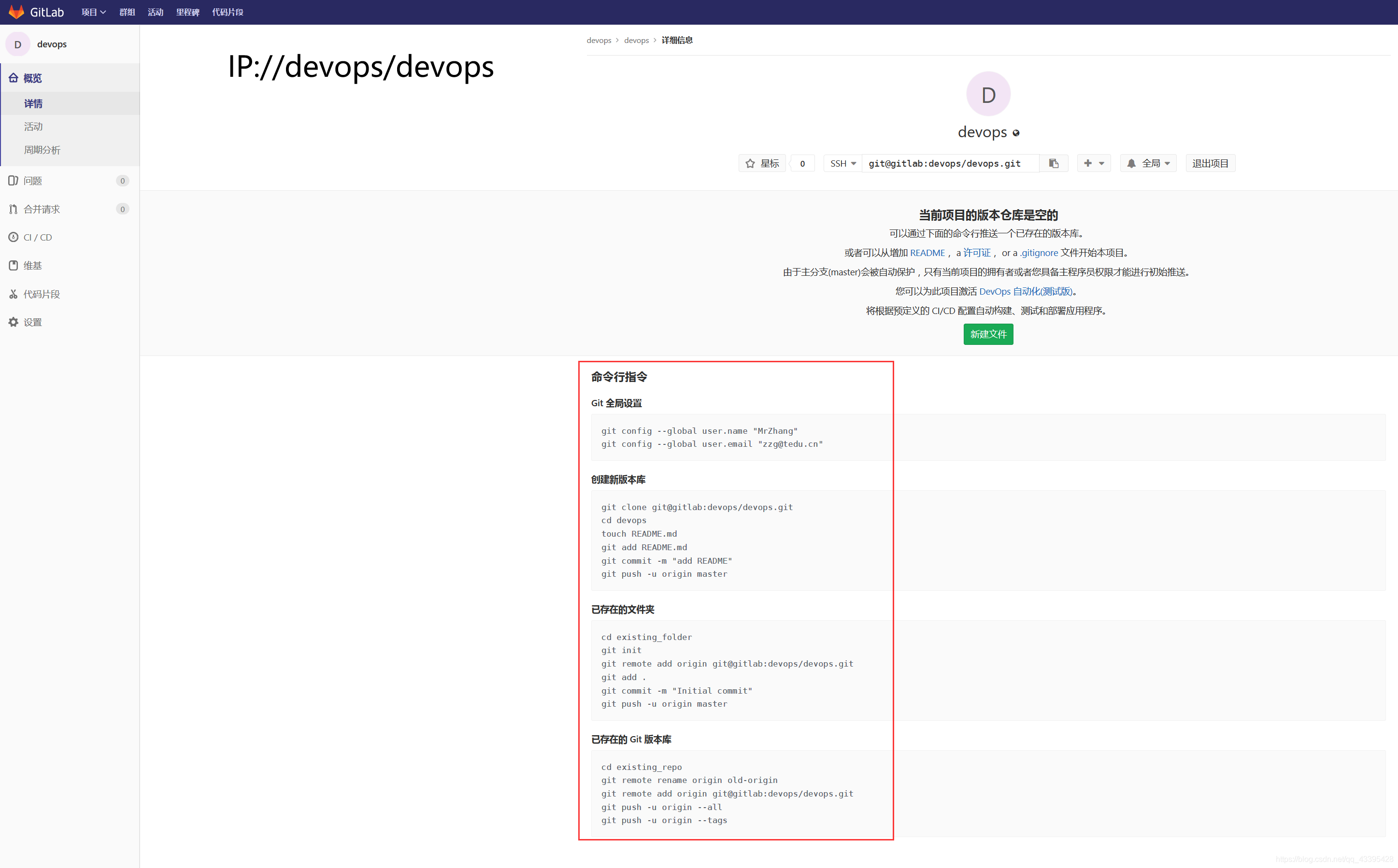Go to 群组 in top navigation
The height and width of the screenshot is (868, 1398).
[x=127, y=12]
